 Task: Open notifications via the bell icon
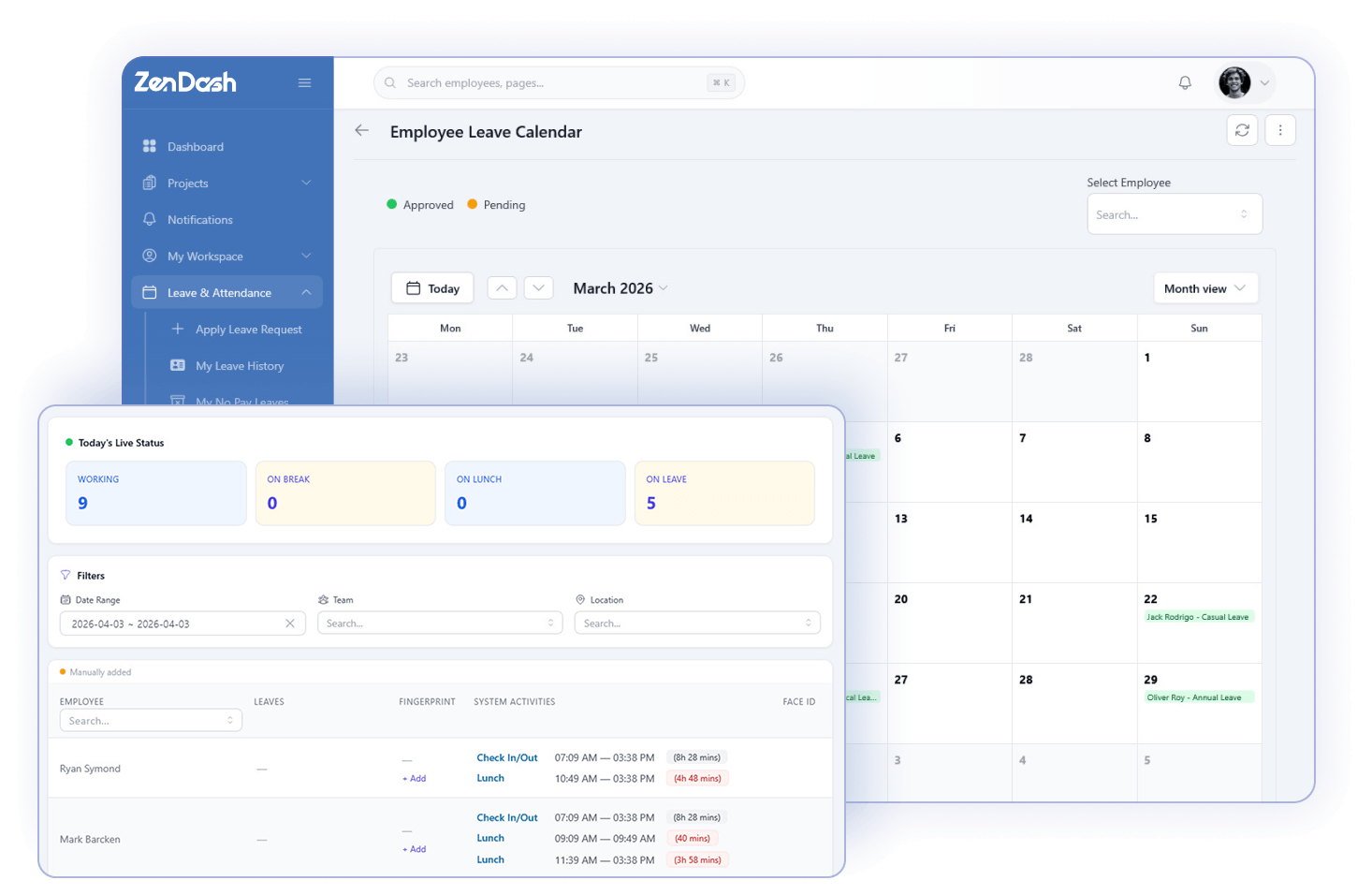point(1185,82)
